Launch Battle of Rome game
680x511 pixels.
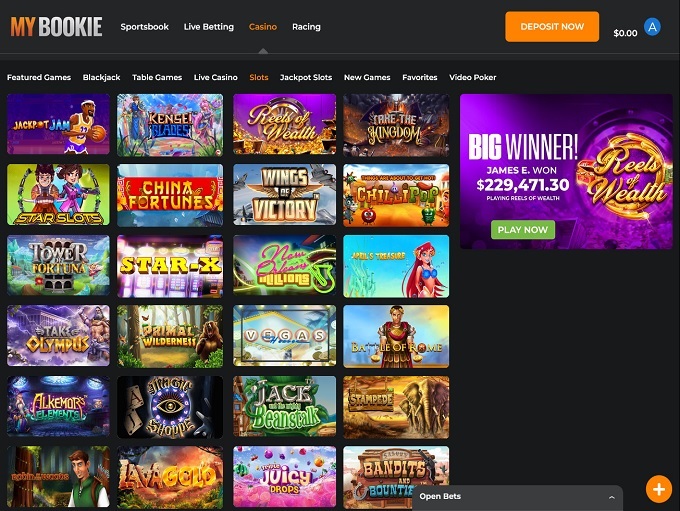pos(396,336)
